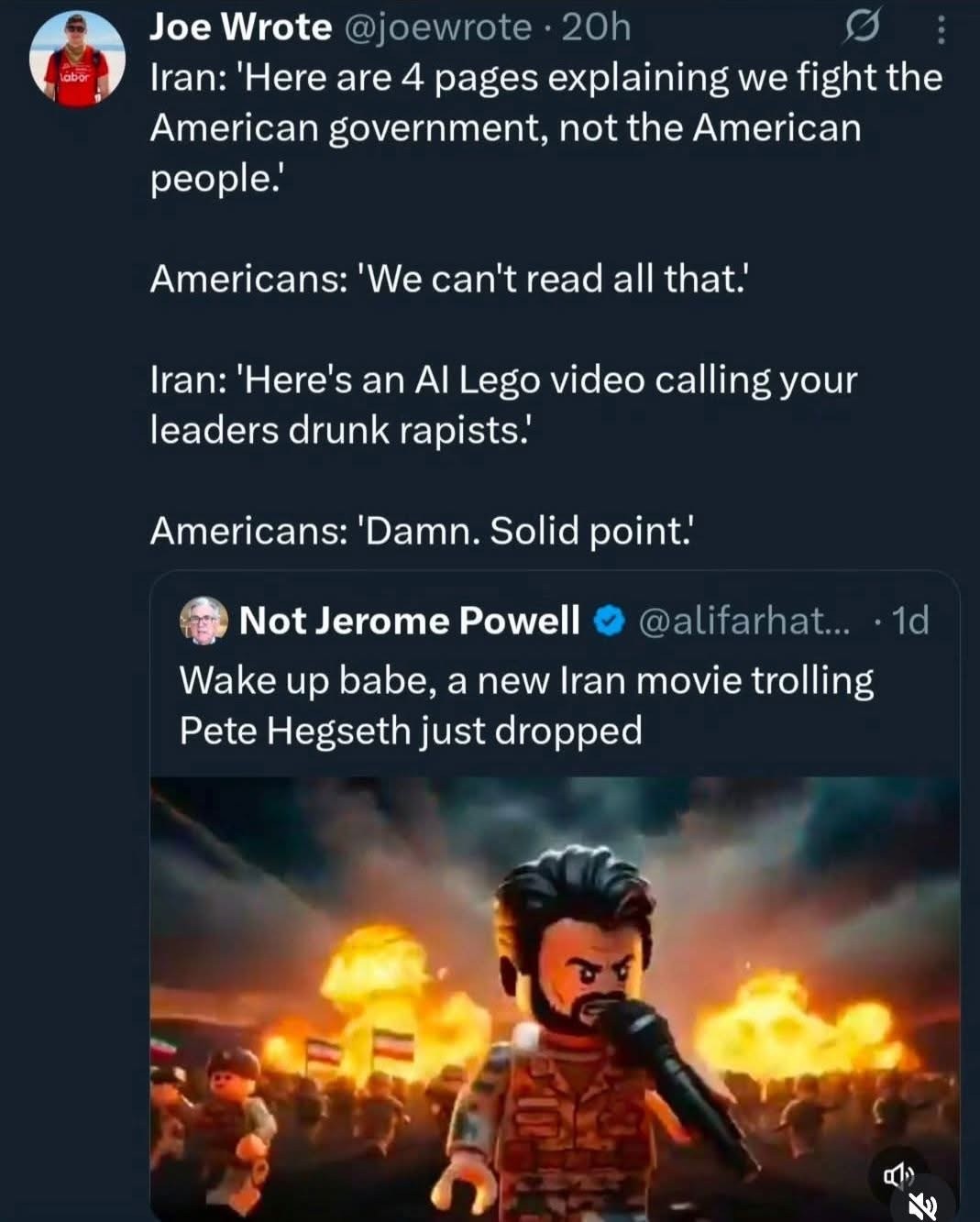The height and width of the screenshot is (1222, 980).
Task: Click the 'Damn. Solid point.' line
Action: pyautogui.click(x=422, y=531)
